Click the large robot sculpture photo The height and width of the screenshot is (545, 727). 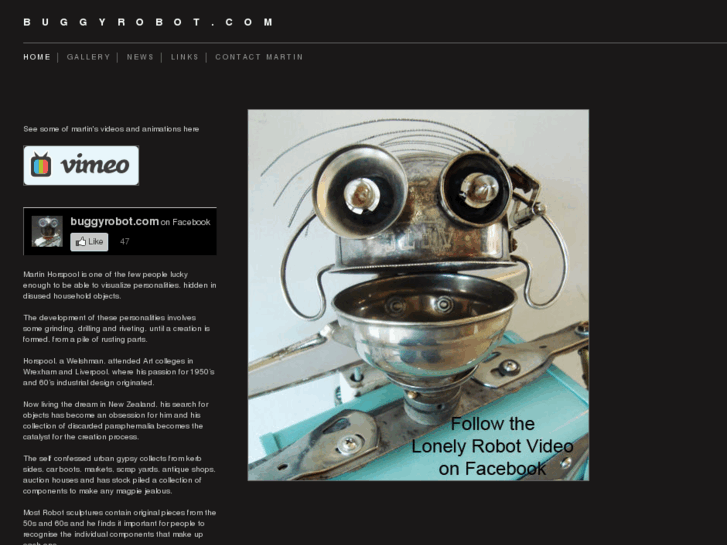[418, 295]
